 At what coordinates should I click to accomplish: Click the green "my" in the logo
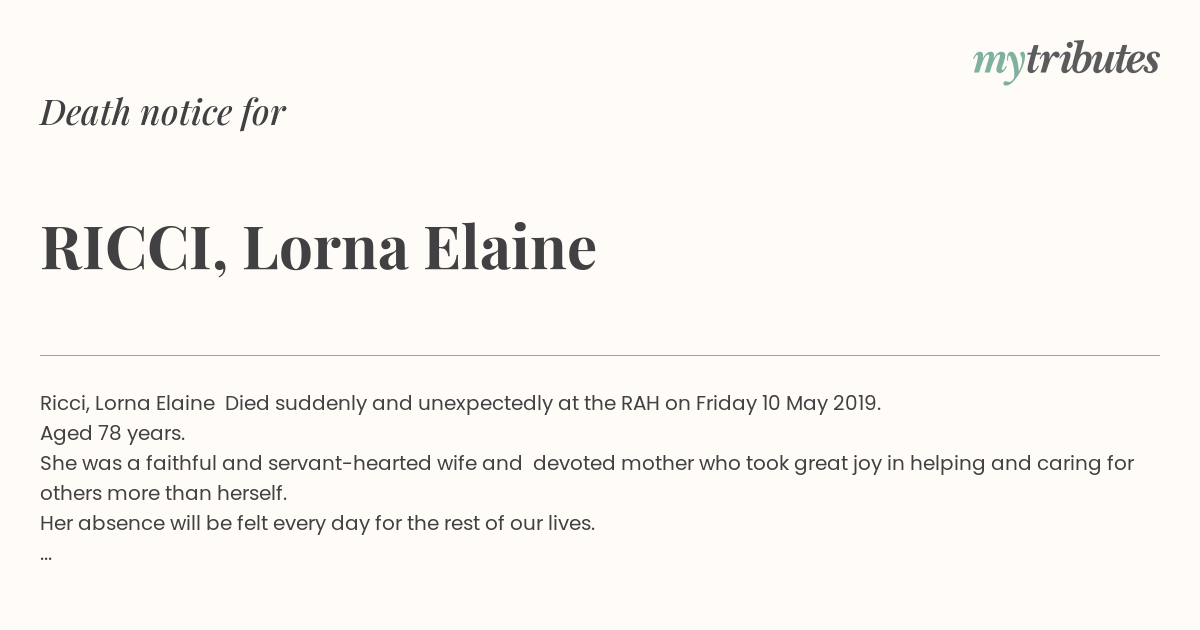[x=999, y=64]
